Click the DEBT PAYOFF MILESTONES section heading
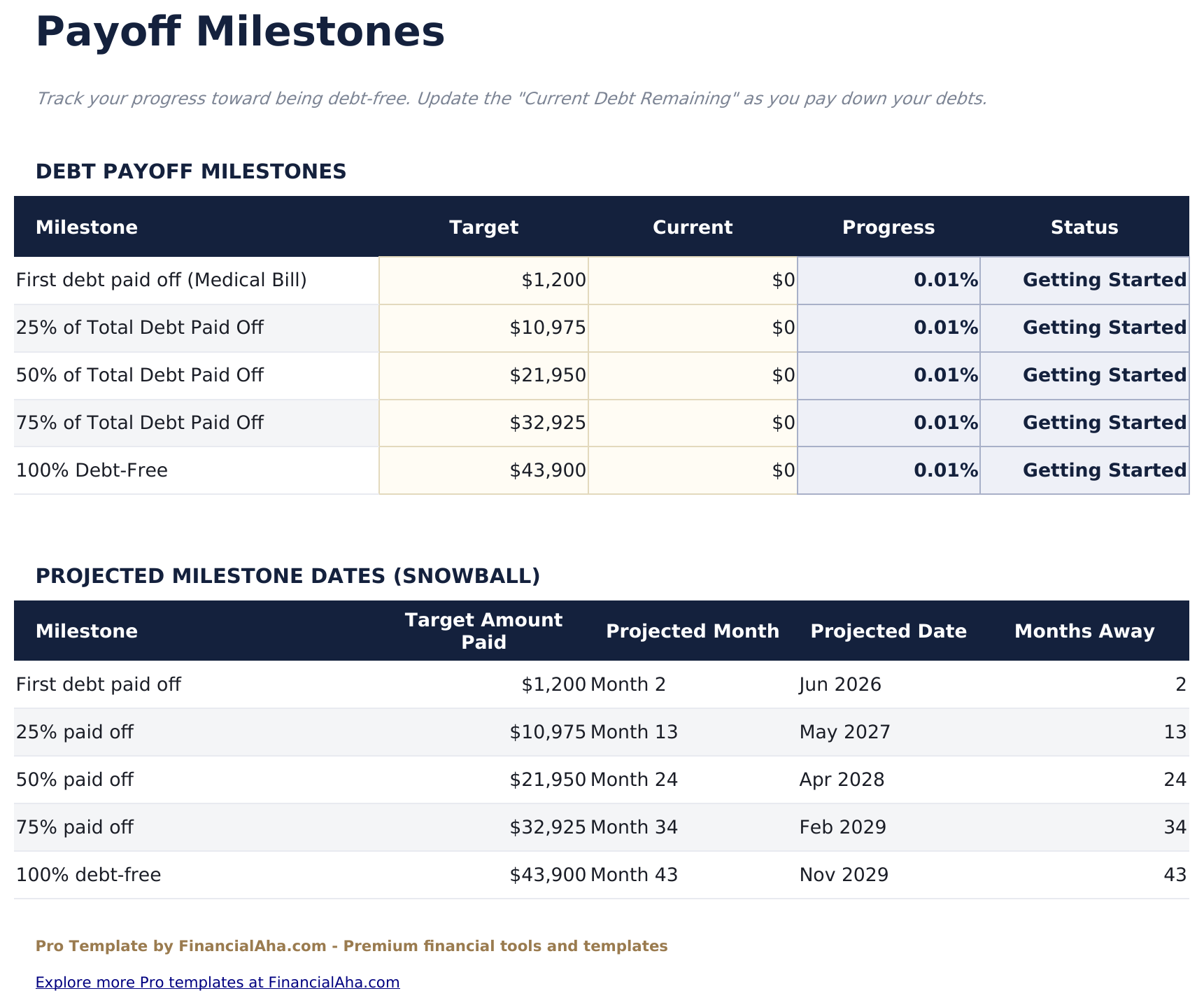This screenshot has height=1005, width=1204. (x=191, y=171)
